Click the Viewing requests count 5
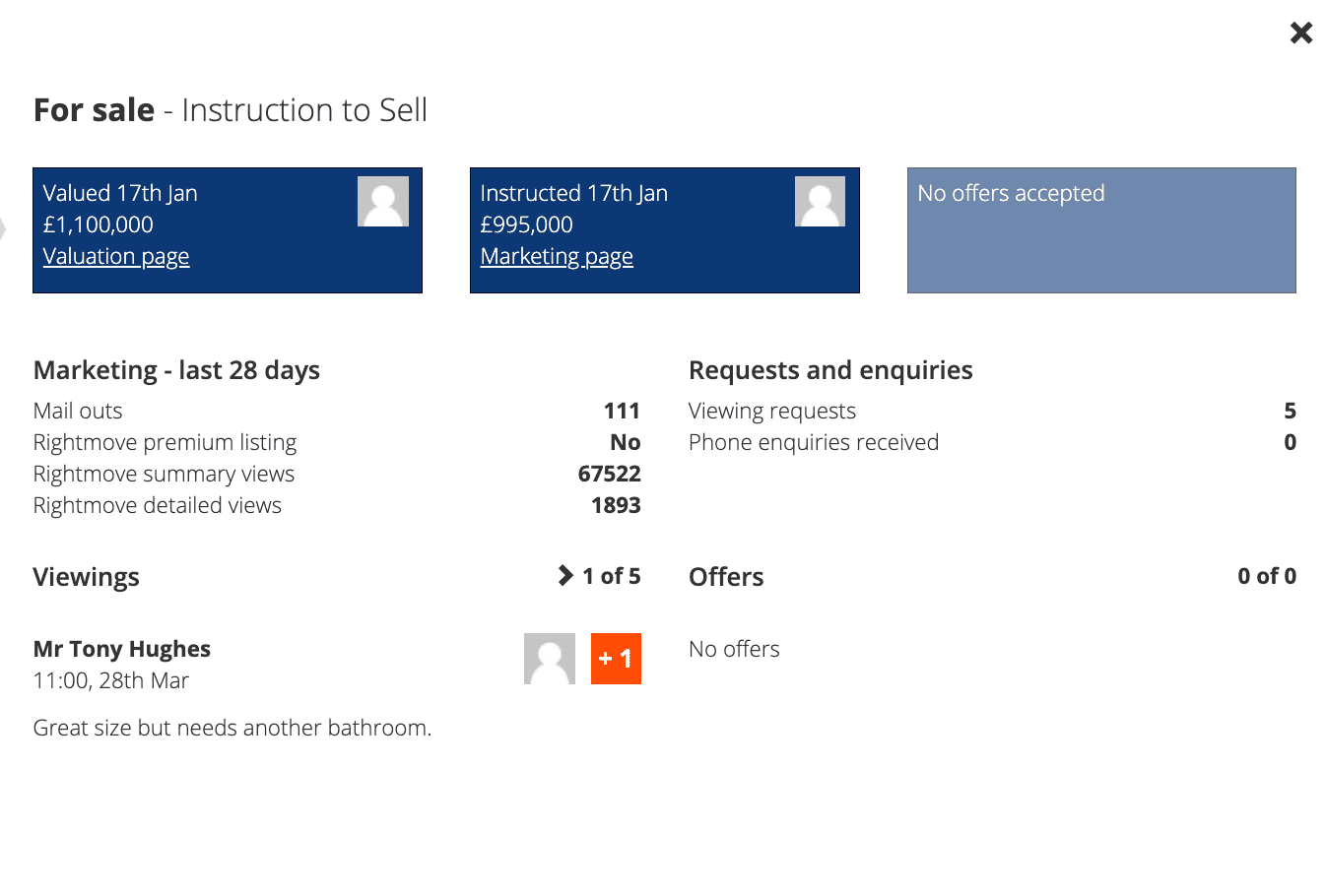The height and width of the screenshot is (896, 1326). click(x=1291, y=411)
